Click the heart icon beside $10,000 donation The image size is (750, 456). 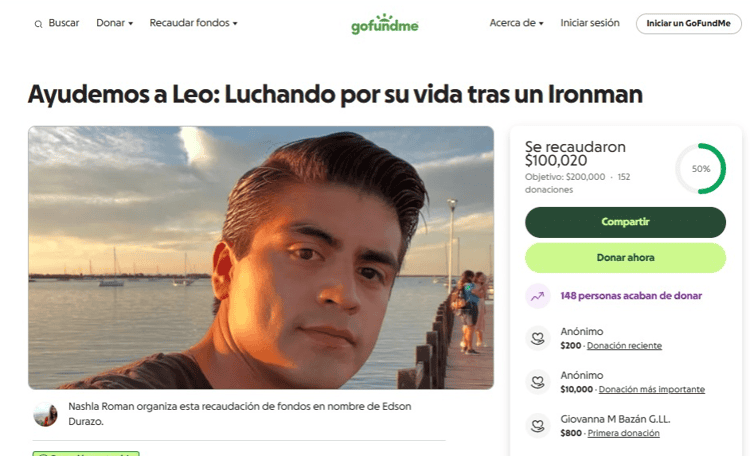pyautogui.click(x=538, y=382)
